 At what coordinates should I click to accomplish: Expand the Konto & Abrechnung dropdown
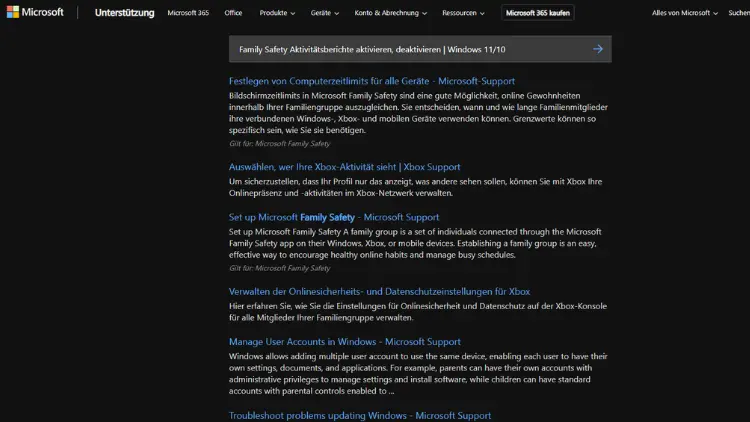tap(391, 13)
